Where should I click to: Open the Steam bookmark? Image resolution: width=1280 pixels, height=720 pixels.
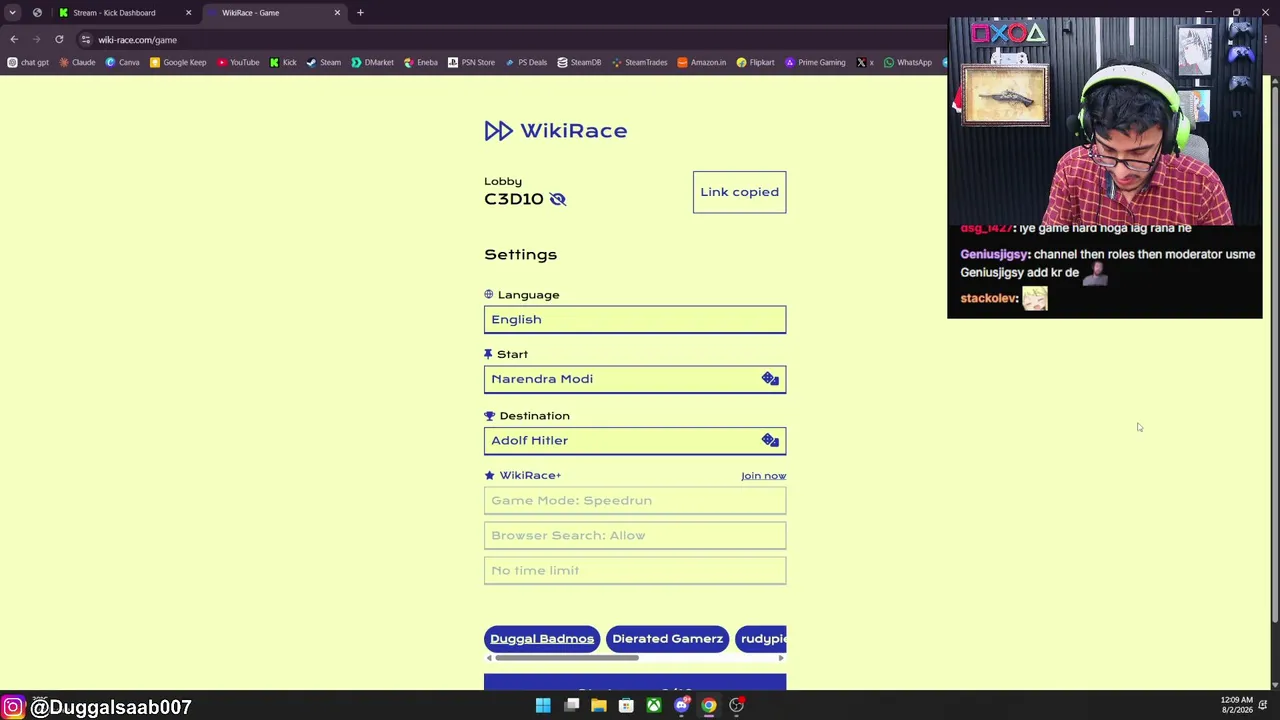click(323, 63)
